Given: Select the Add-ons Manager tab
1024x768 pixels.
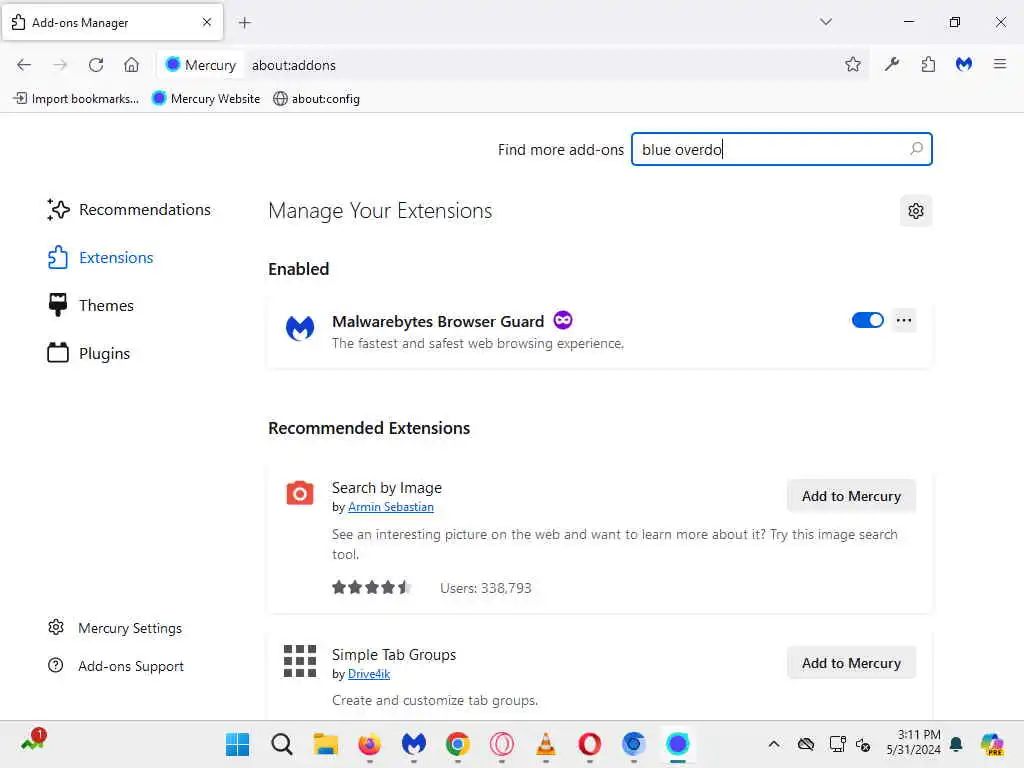Looking at the screenshot, I should pyautogui.click(x=112, y=22).
